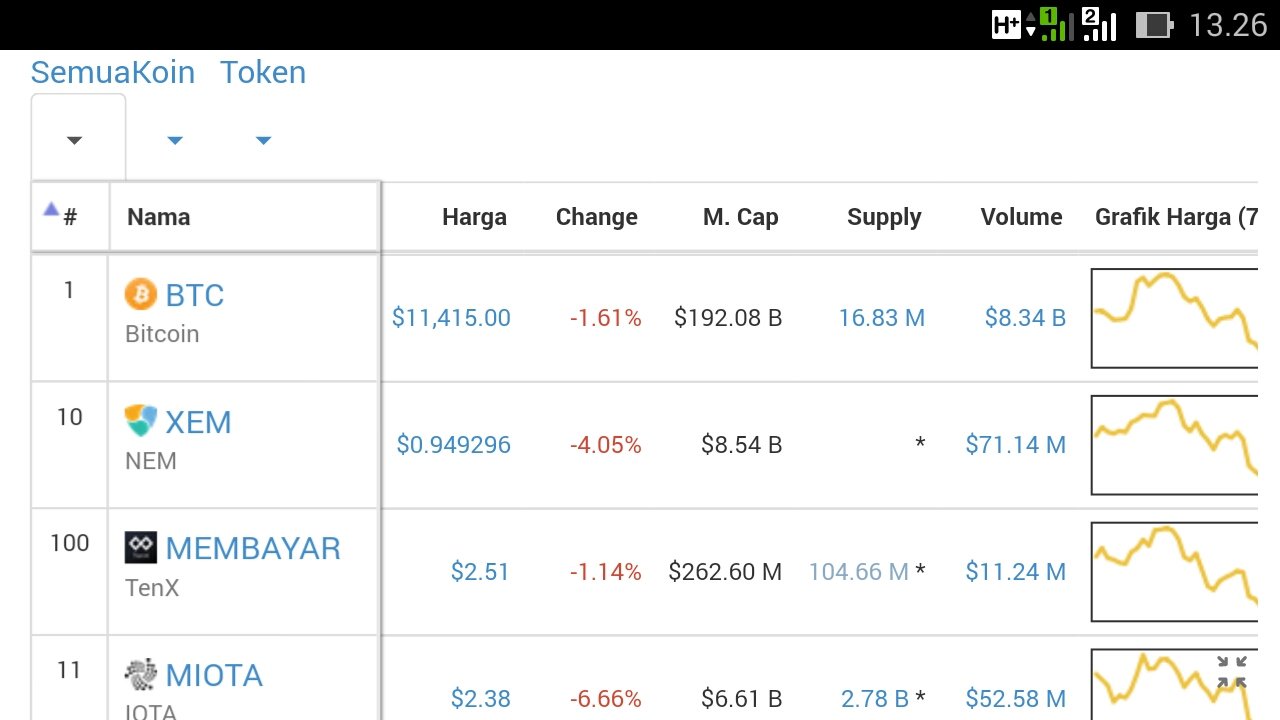Click the XEM price $0.949296
The height and width of the screenshot is (720, 1280).
click(453, 445)
